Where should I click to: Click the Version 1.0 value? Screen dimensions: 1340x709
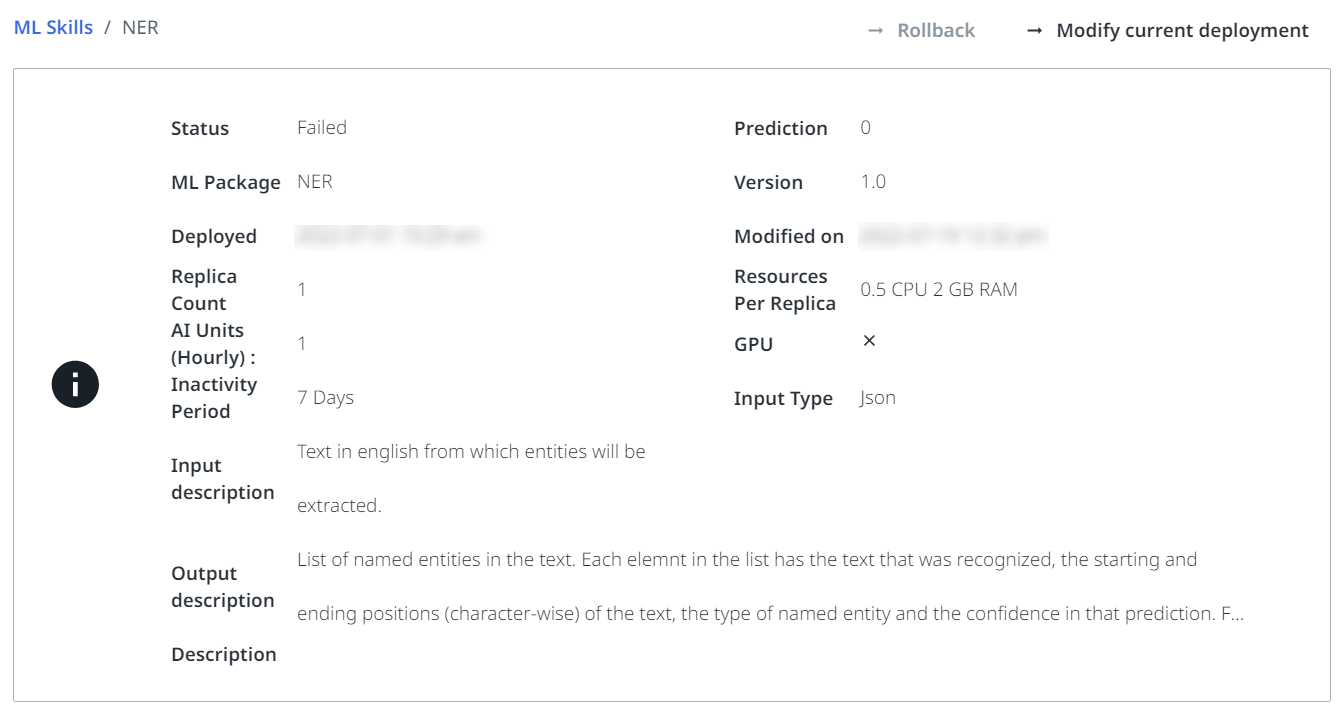tap(873, 182)
